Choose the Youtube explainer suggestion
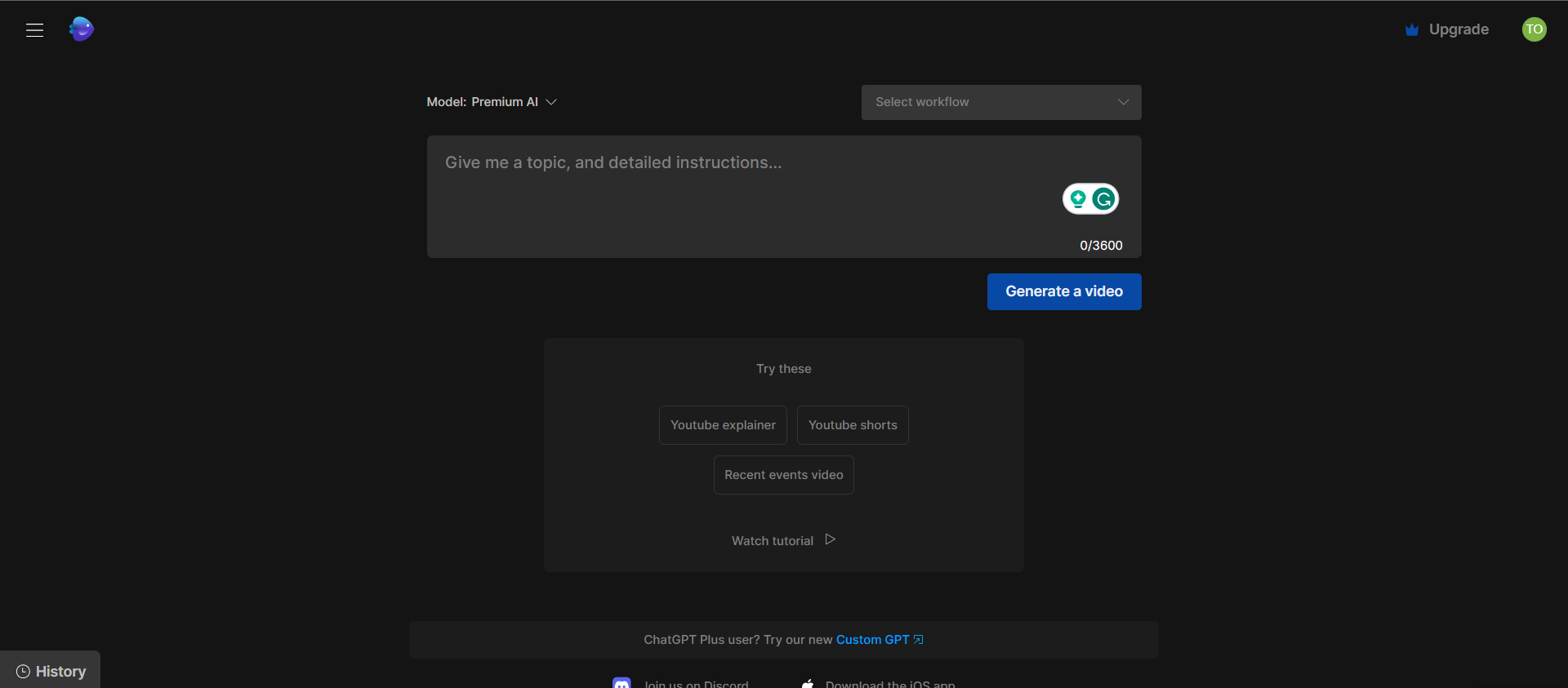This screenshot has height=688, width=1568. [723, 425]
